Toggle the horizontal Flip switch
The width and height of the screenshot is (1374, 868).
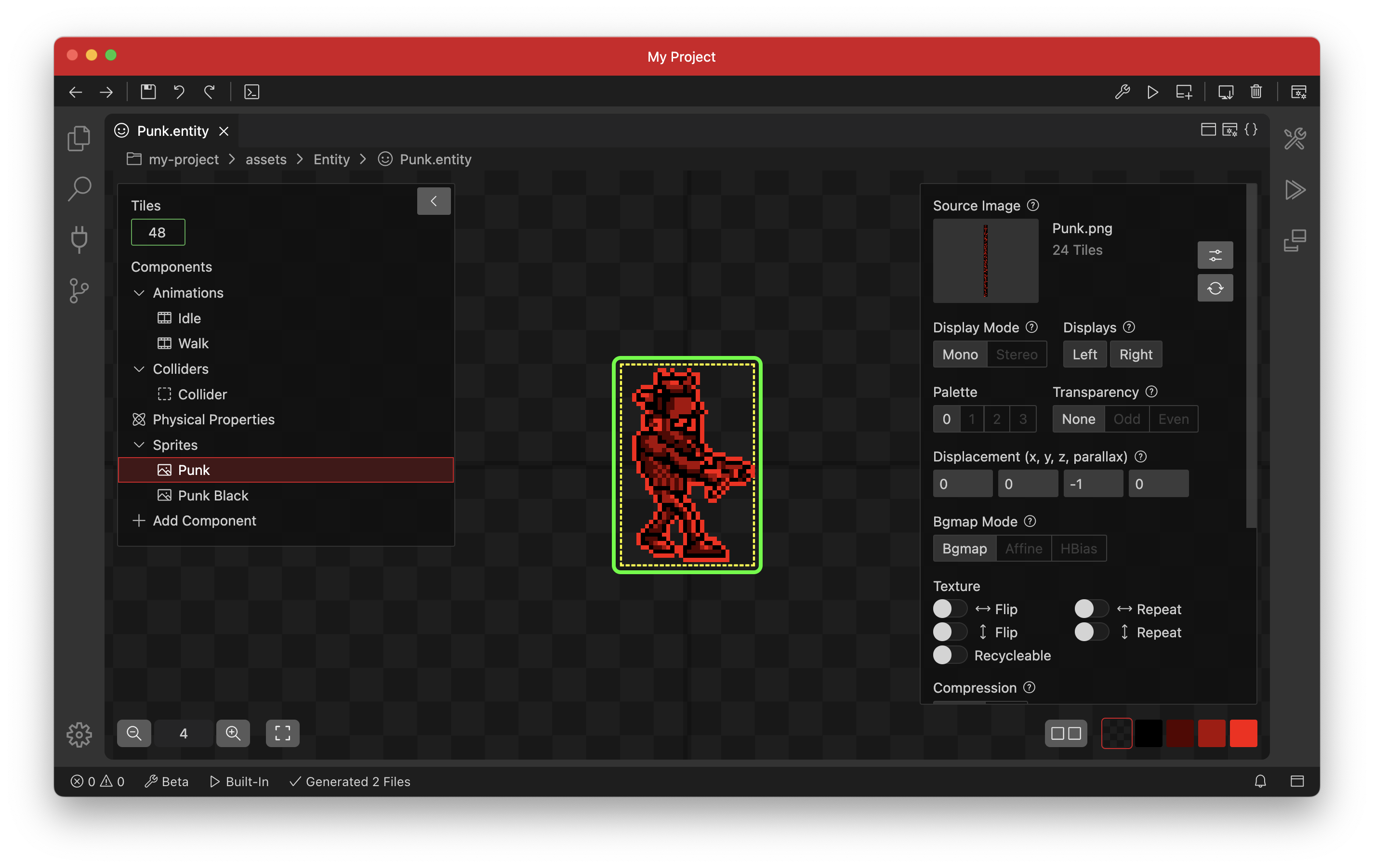(x=950, y=609)
